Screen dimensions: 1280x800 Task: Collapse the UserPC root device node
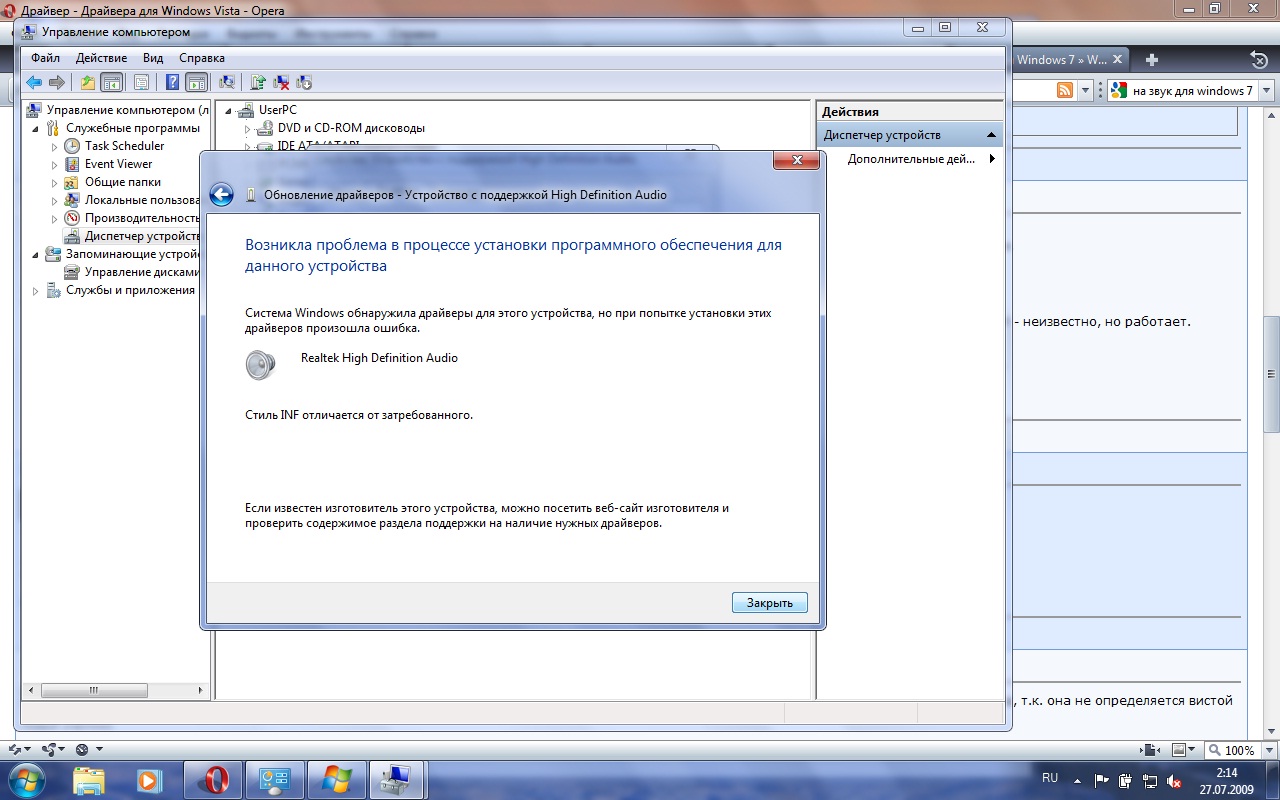229,110
